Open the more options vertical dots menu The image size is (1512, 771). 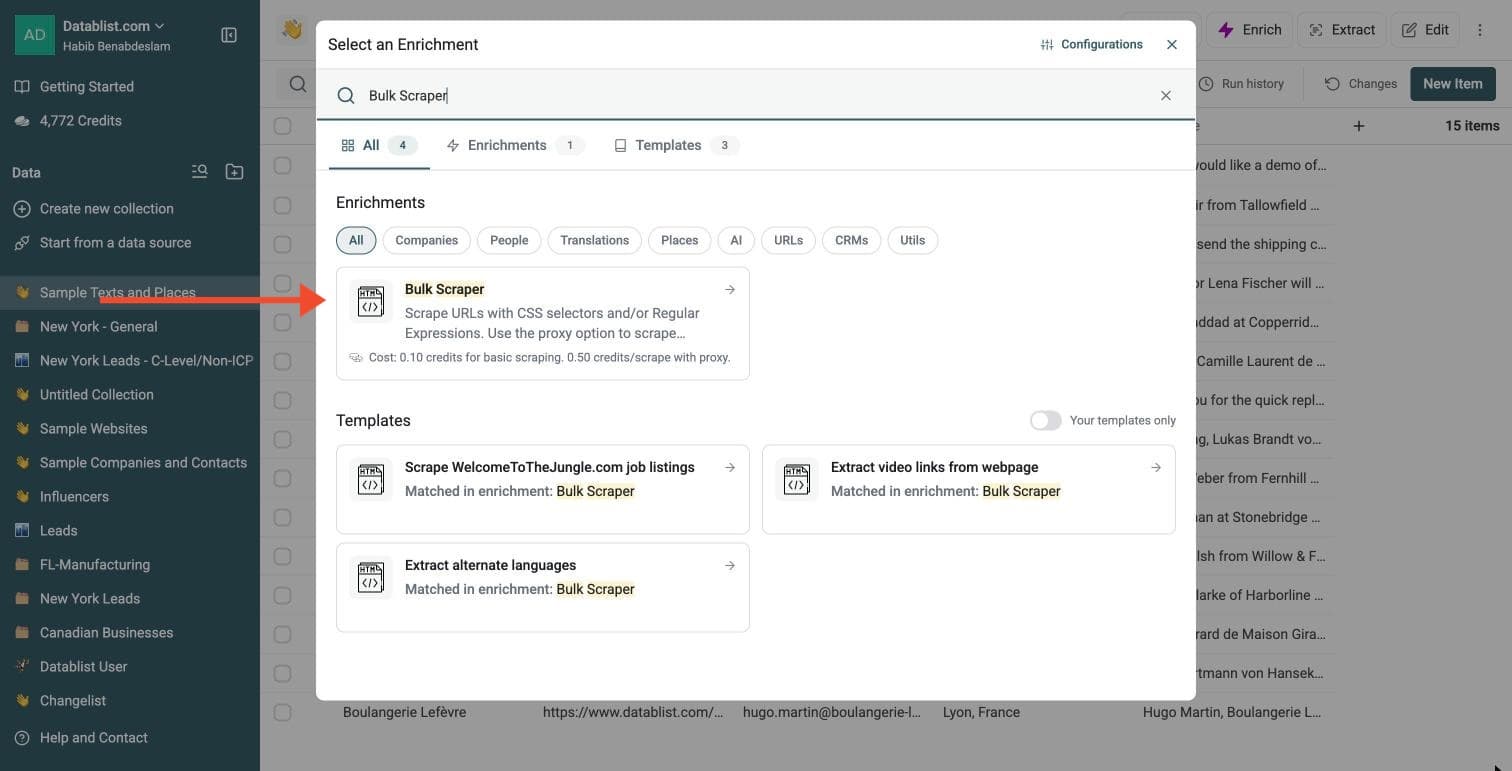point(1480,30)
